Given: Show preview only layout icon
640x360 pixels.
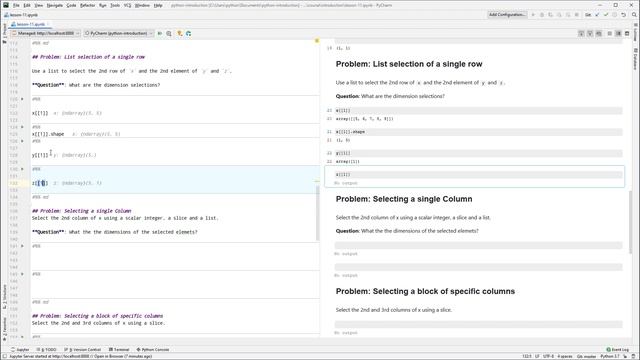Looking at the screenshot, I should (x=627, y=33).
